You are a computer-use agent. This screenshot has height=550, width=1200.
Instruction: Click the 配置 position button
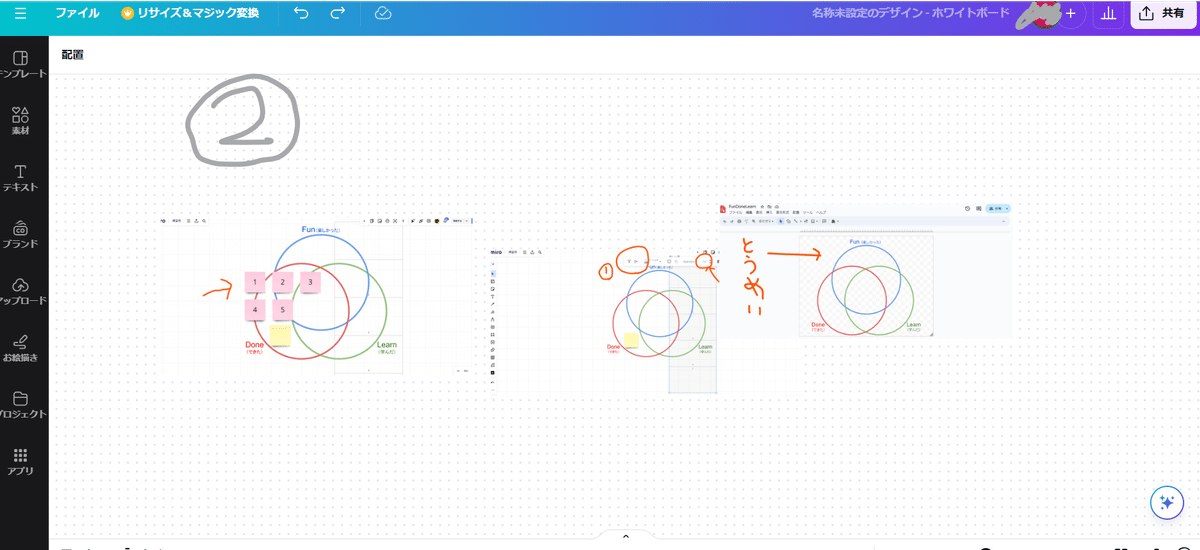coord(72,55)
